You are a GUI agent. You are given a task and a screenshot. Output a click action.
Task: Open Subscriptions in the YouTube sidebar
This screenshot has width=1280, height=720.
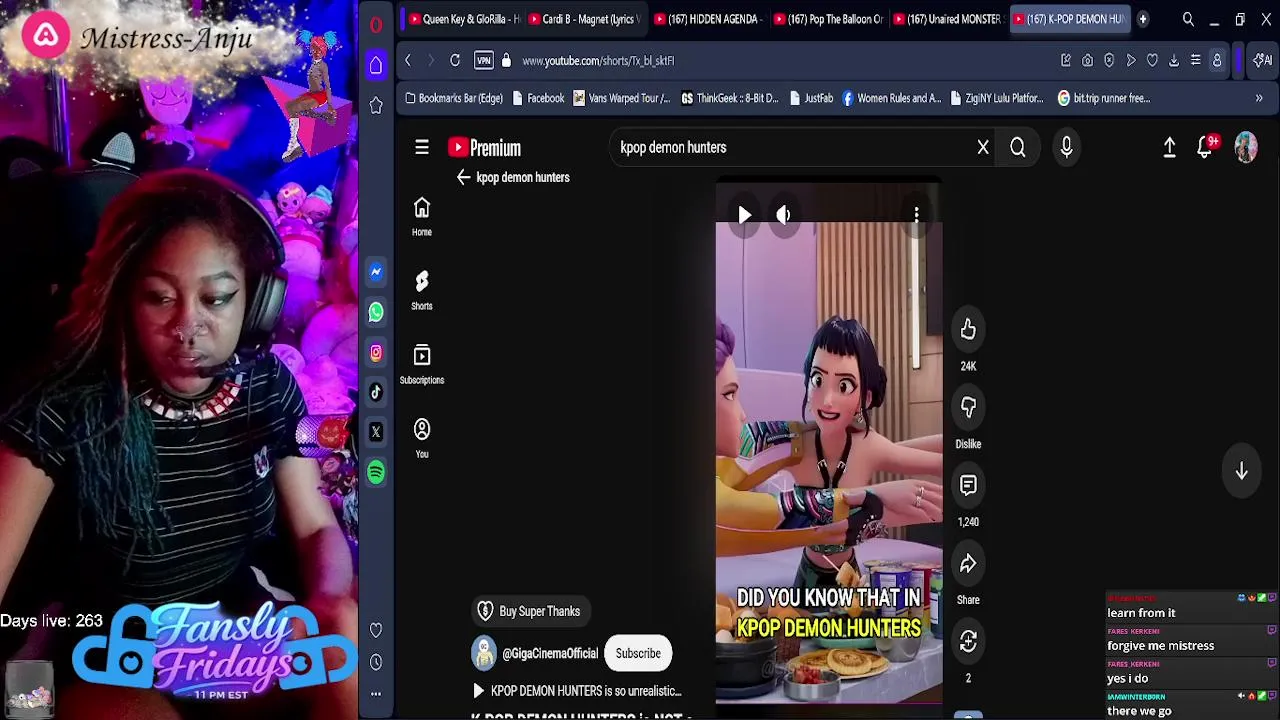(x=422, y=365)
